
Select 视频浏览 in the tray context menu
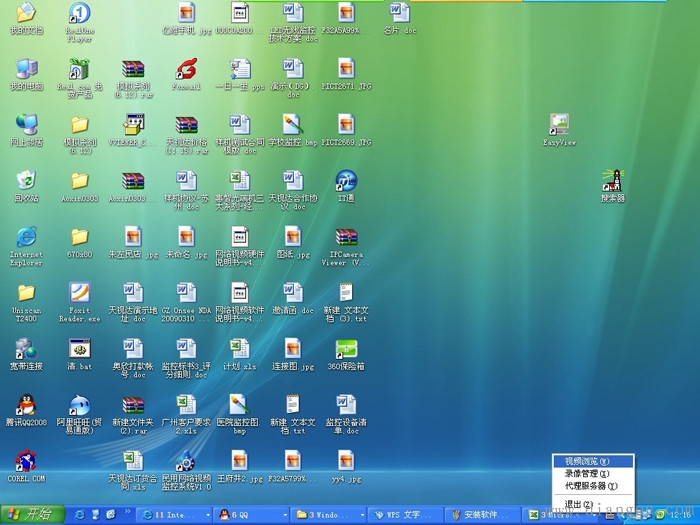[587, 461]
